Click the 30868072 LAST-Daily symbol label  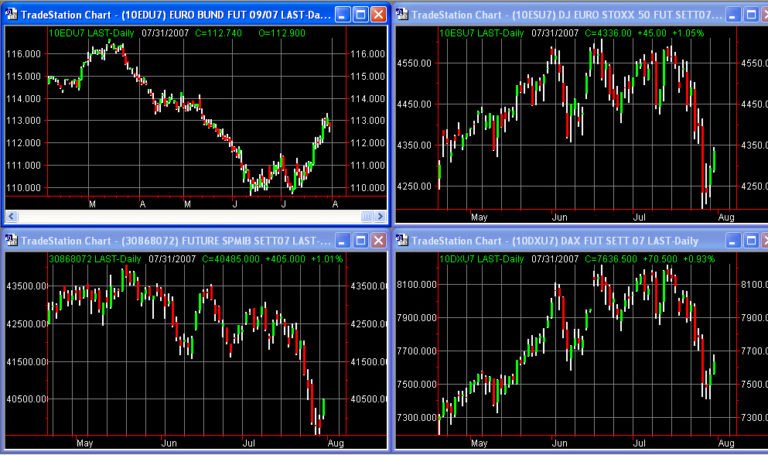click(95, 259)
